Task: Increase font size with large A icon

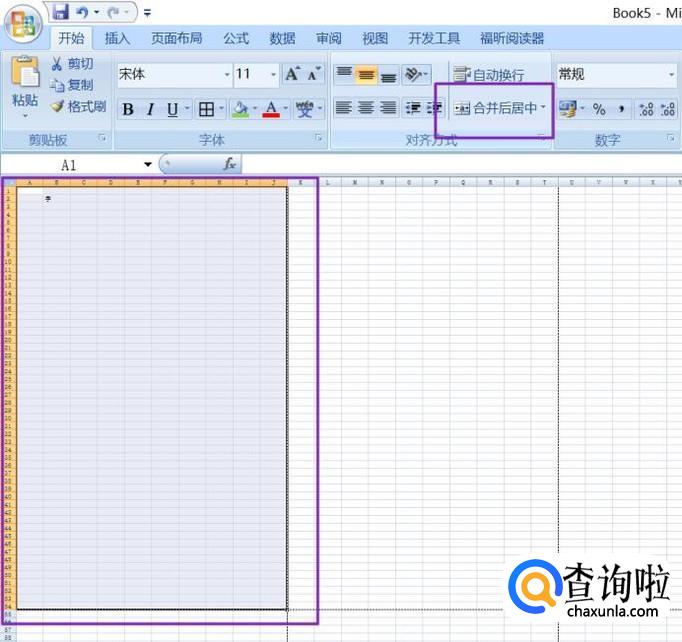Action: click(293, 74)
